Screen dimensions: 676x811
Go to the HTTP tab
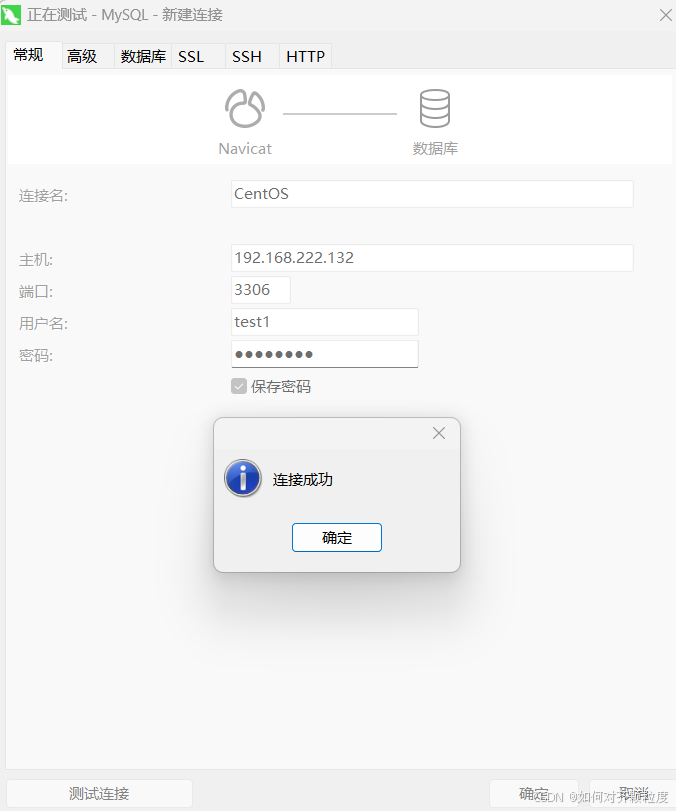point(306,56)
